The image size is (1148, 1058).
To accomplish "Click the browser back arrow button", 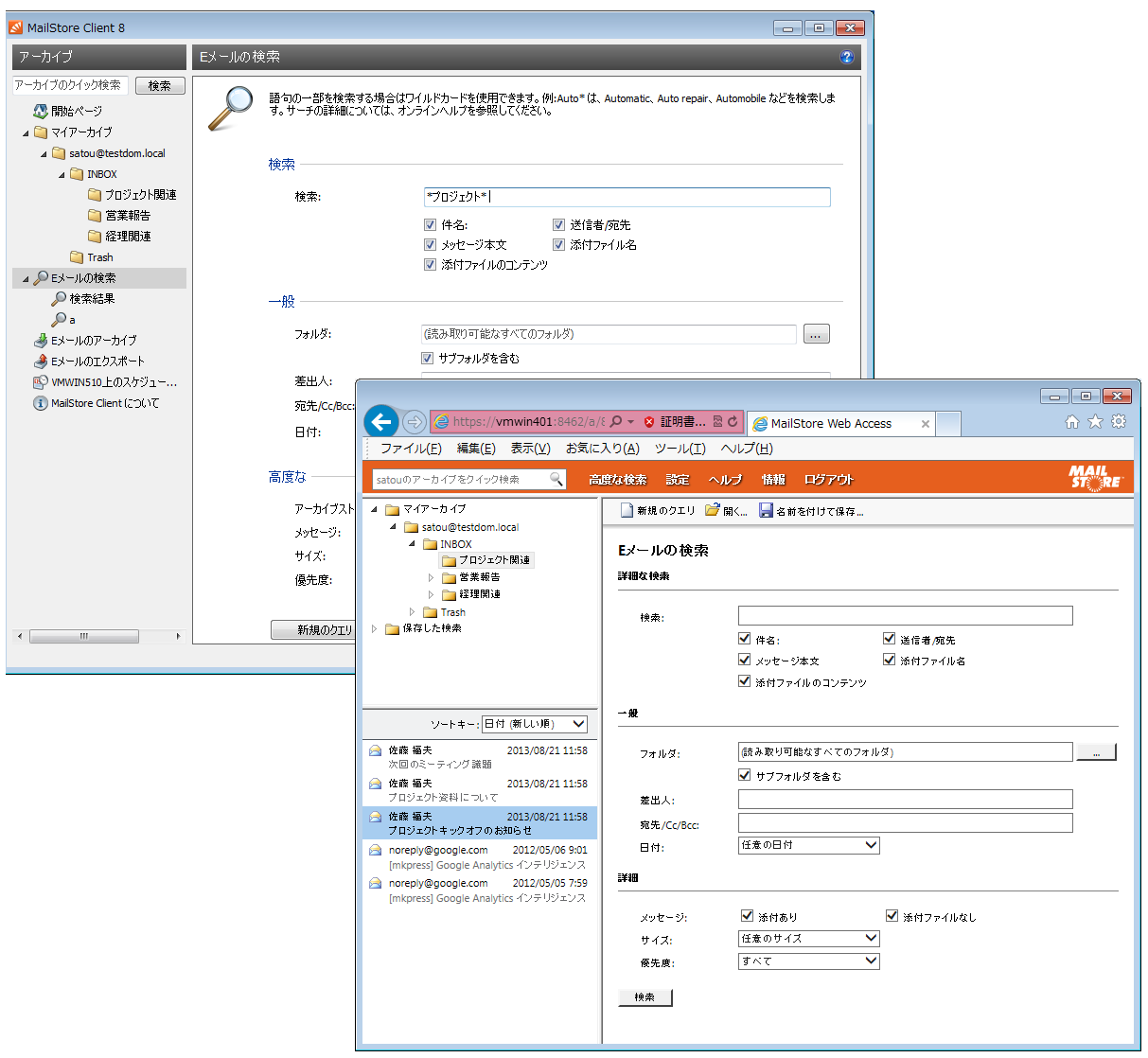I will (381, 422).
